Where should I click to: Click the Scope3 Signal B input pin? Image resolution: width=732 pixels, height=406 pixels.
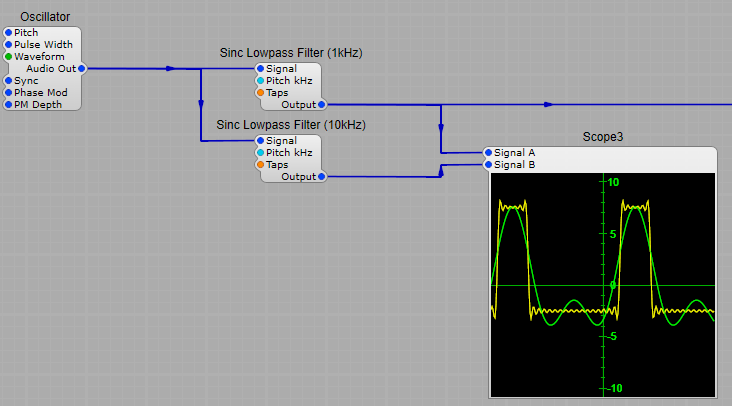489,165
